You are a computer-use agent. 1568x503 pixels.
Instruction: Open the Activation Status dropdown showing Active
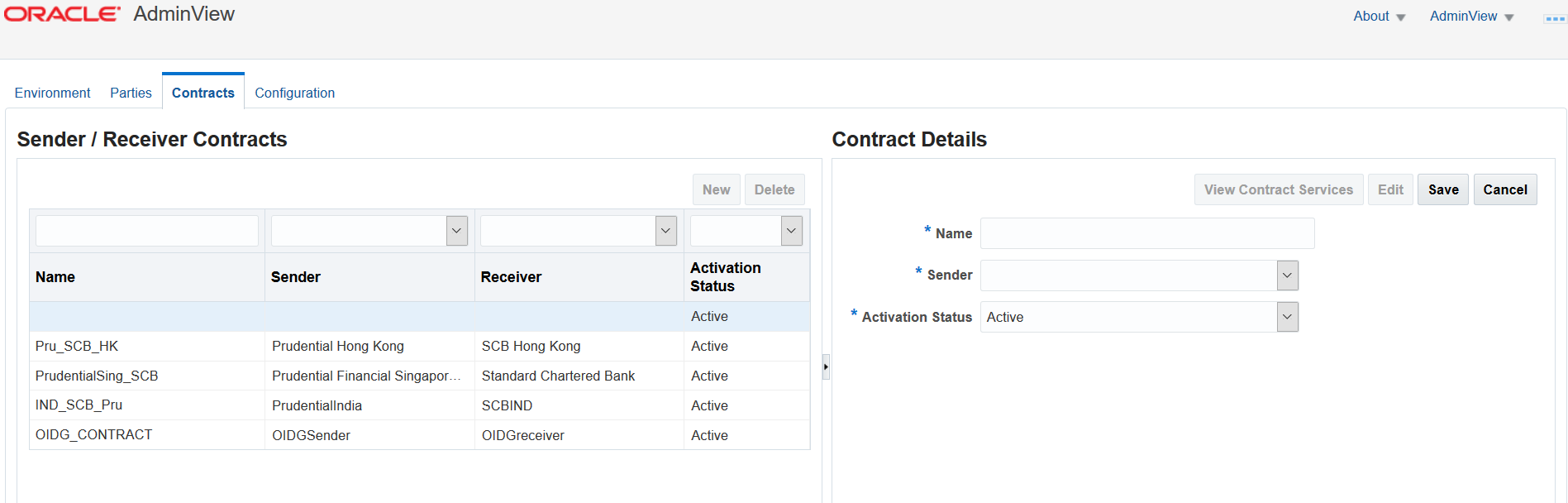[x=1286, y=316]
